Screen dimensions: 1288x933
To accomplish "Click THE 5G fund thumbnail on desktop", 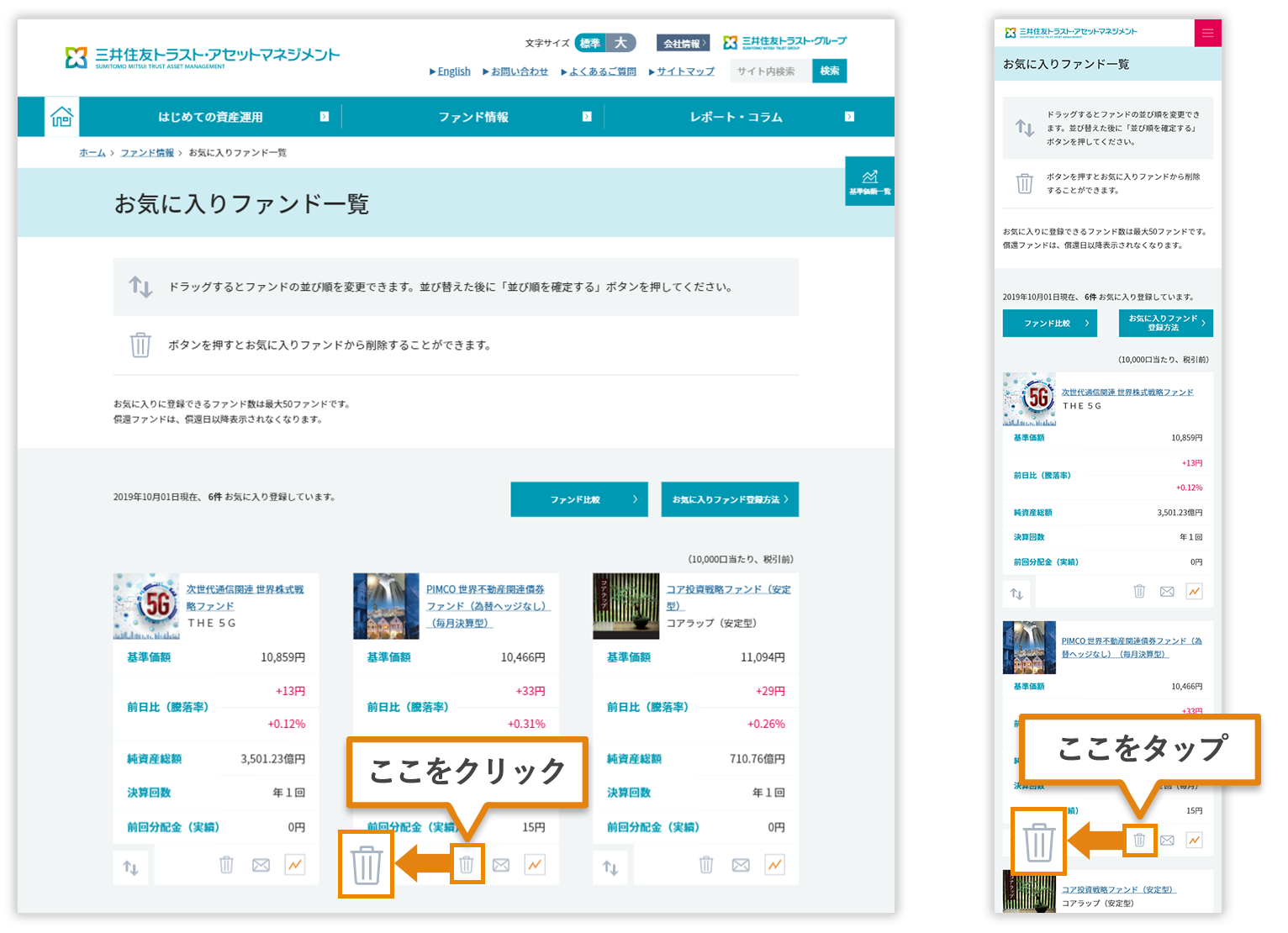I will click(146, 606).
